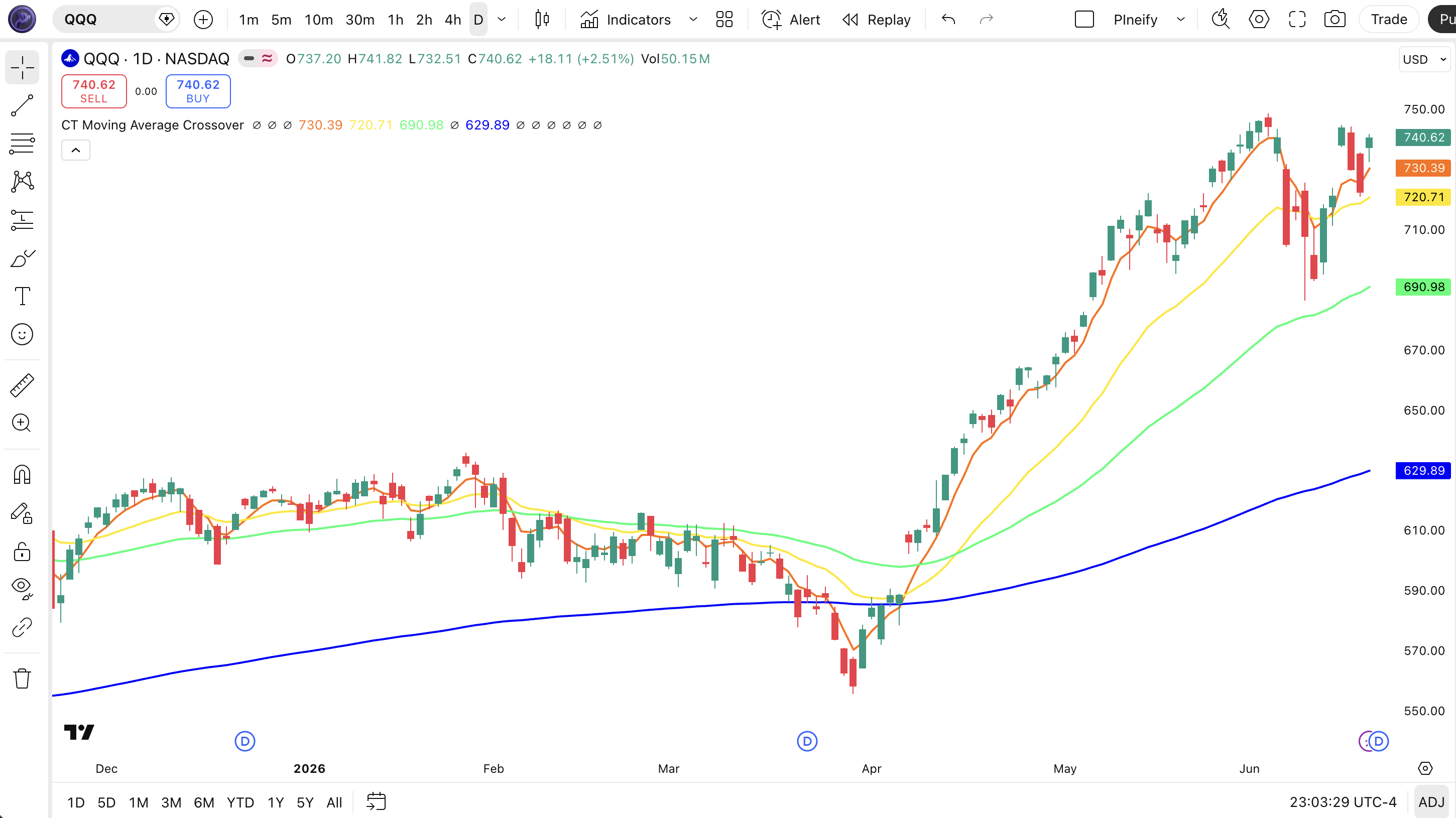The image size is (1456, 818).
Task: Toggle lock all drawings
Action: click(22, 552)
